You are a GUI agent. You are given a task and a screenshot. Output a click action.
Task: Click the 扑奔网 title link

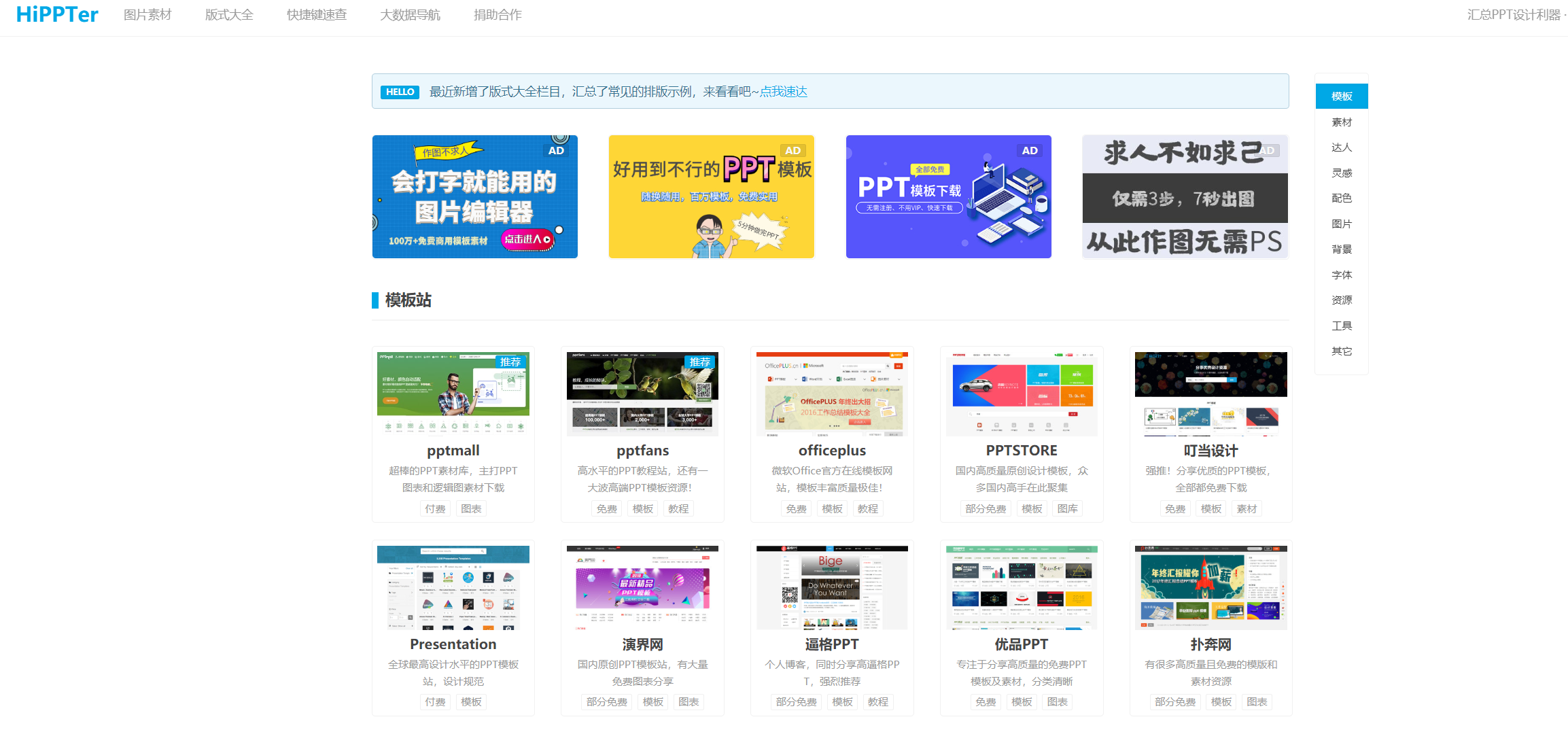pyautogui.click(x=1211, y=644)
